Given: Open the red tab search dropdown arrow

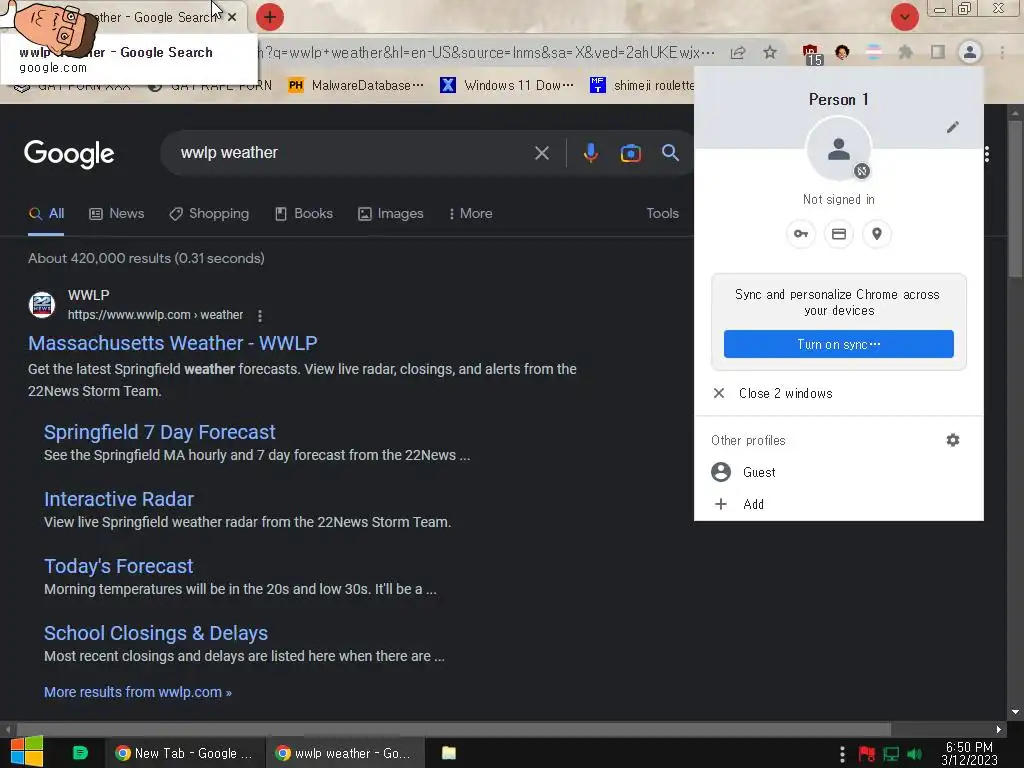Looking at the screenshot, I should point(904,17).
